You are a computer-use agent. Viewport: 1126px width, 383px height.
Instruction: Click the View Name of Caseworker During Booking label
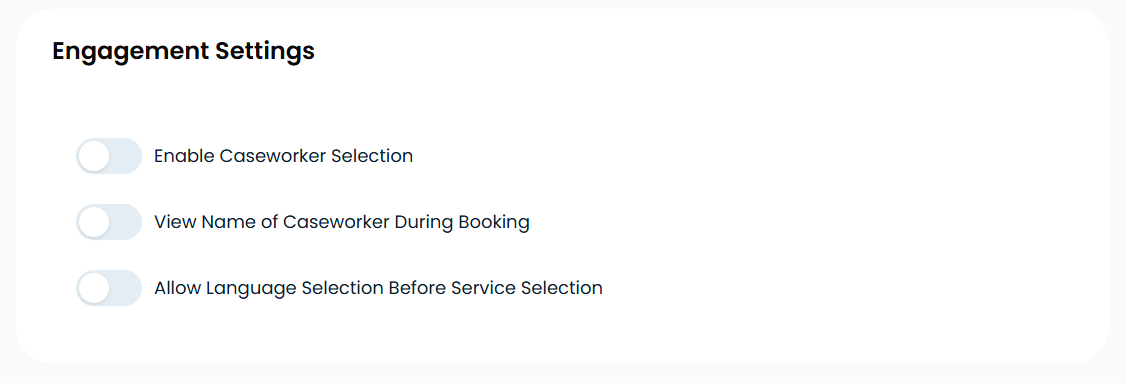pyautogui.click(x=342, y=222)
